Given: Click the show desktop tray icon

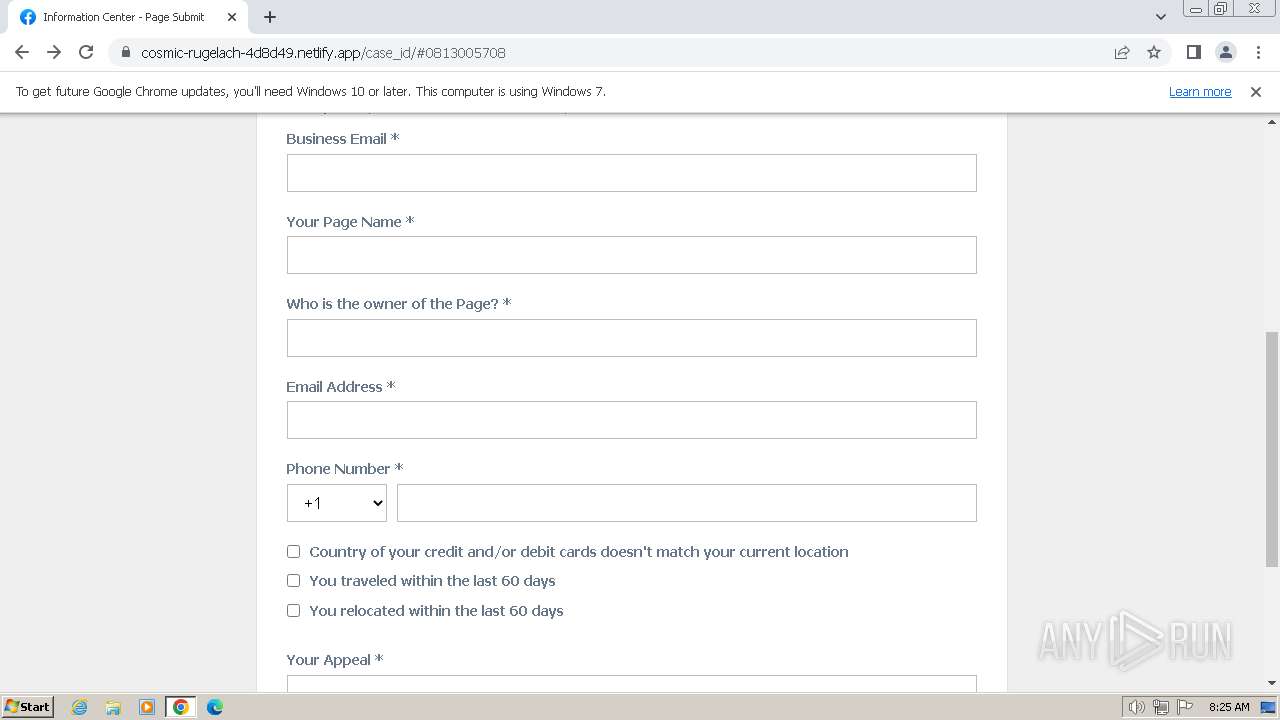Looking at the screenshot, I should coord(1269,707).
